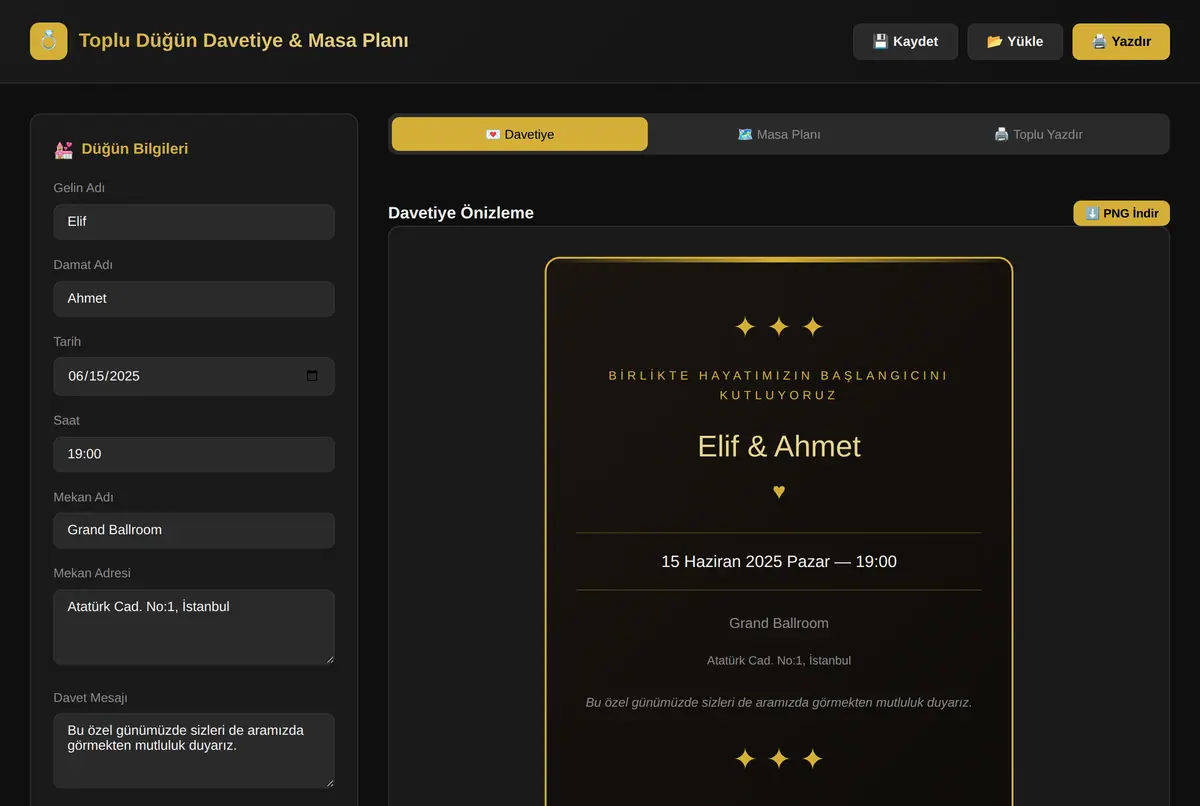Edit the Damat Adı field
The width and height of the screenshot is (1200, 806).
coord(194,299)
